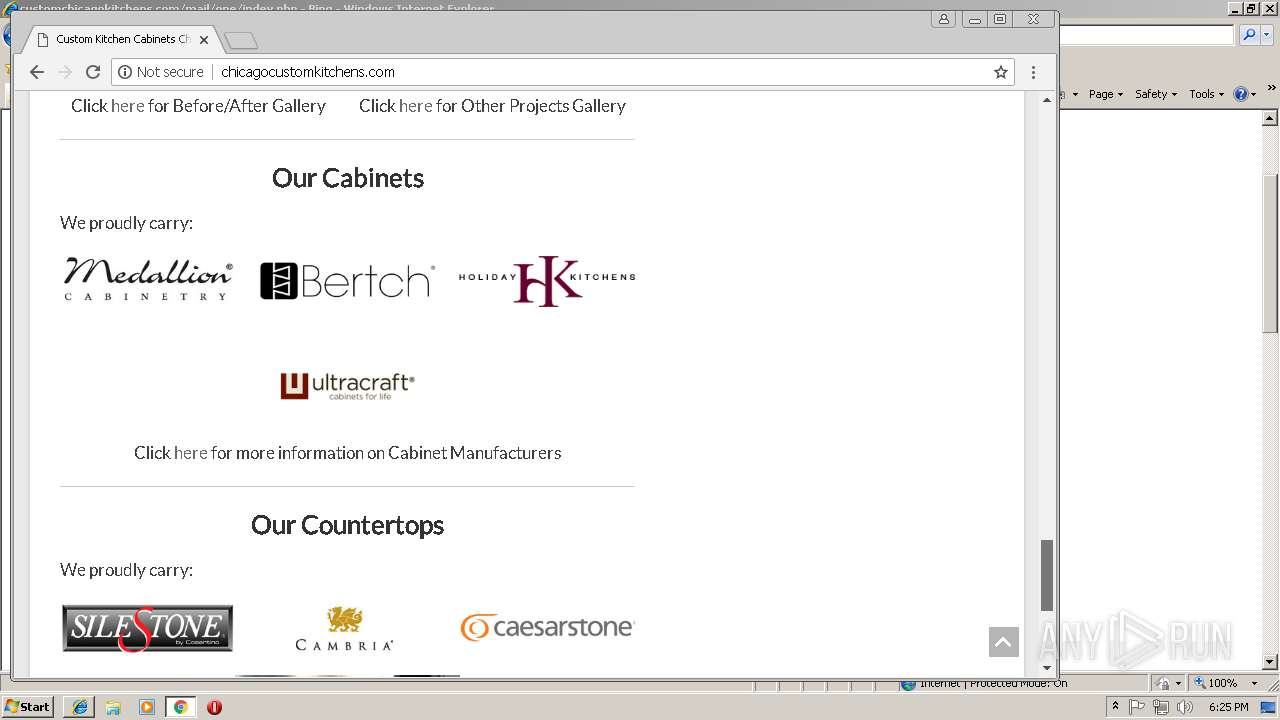Viewport: 1280px width, 720px height.
Task: Show hidden system tray icons
Action: (1115, 707)
